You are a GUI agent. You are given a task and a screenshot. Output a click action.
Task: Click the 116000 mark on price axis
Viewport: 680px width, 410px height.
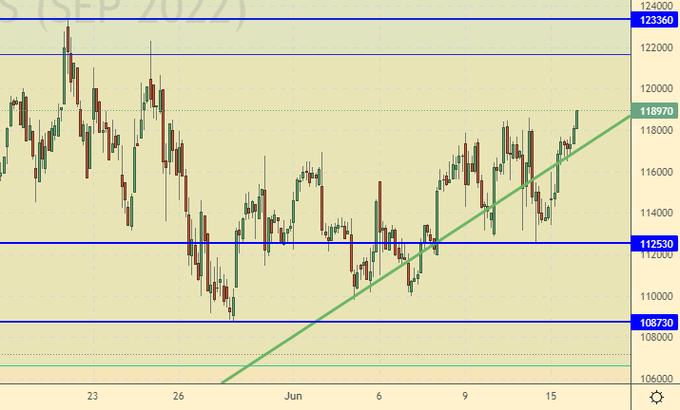[655, 171]
